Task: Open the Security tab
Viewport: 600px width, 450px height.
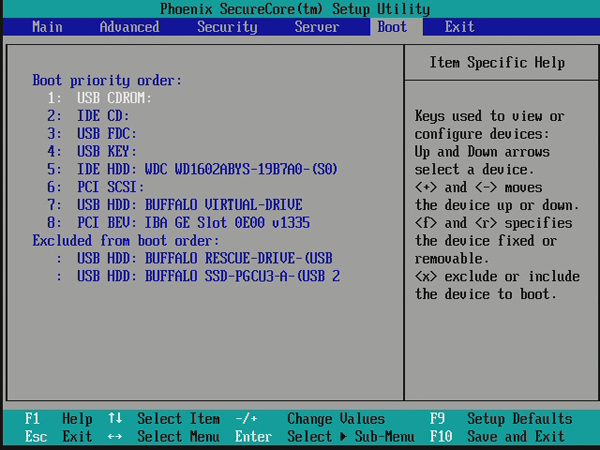Action: coord(227,27)
